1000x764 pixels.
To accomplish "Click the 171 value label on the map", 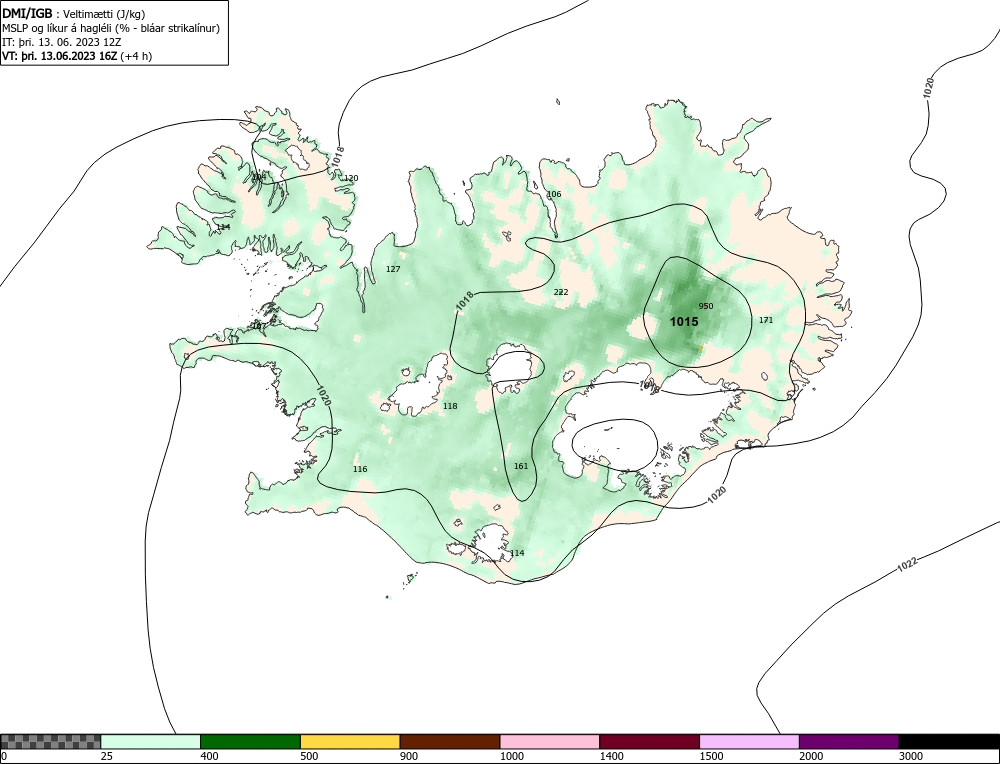I will point(766,320).
